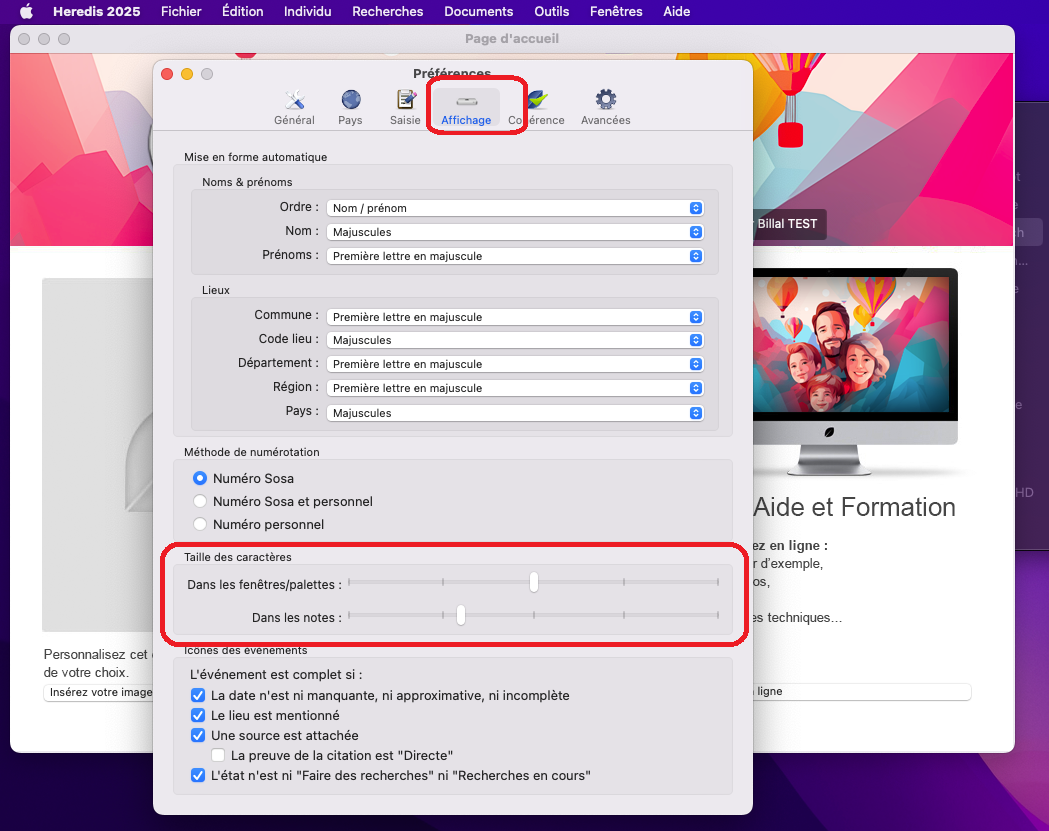This screenshot has height=831, width=1049.
Task: Click the "Dans les notes" slider handle
Action: click(461, 615)
